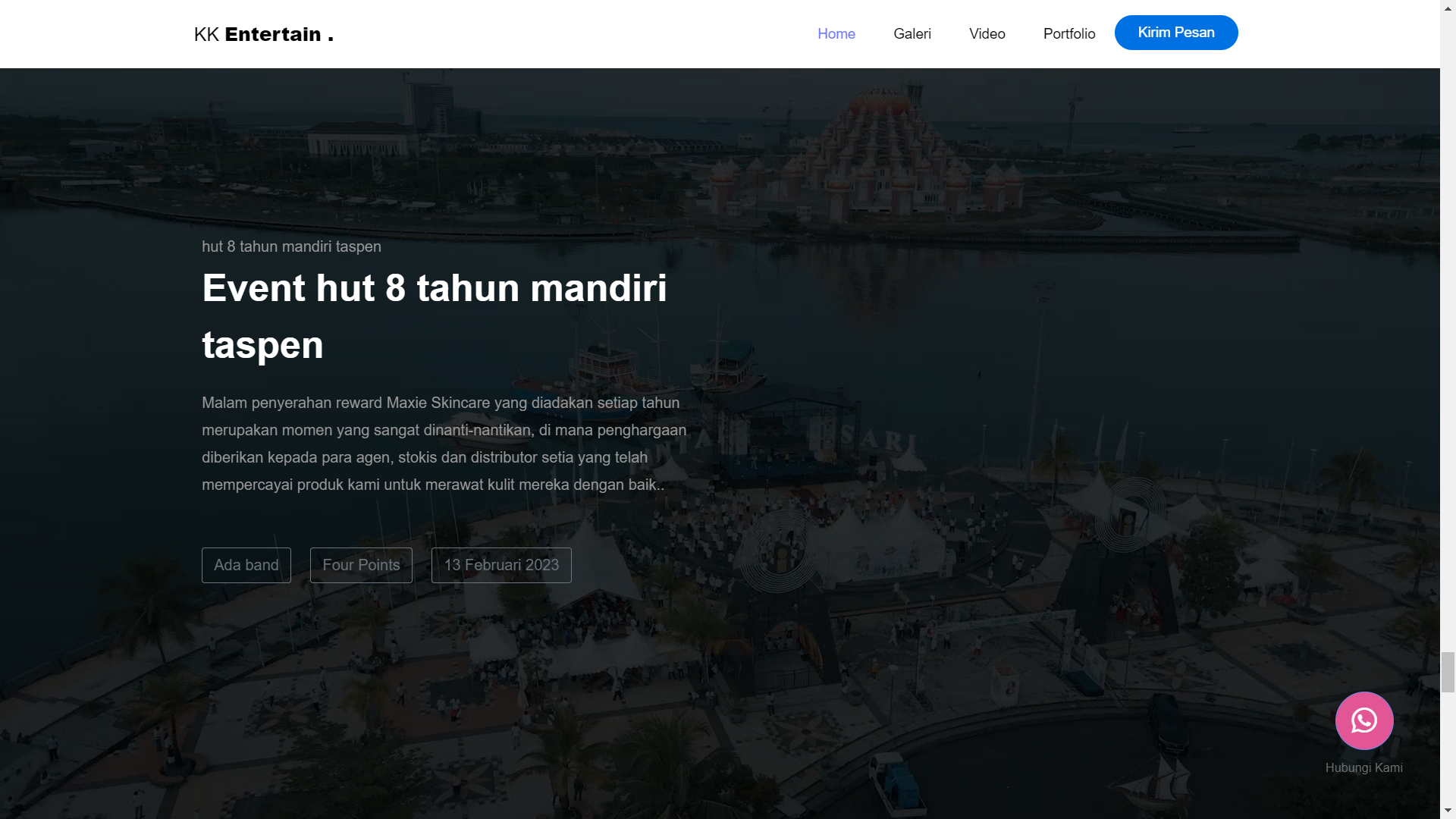Select the Four Points tag
1456x819 pixels.
[361, 565]
